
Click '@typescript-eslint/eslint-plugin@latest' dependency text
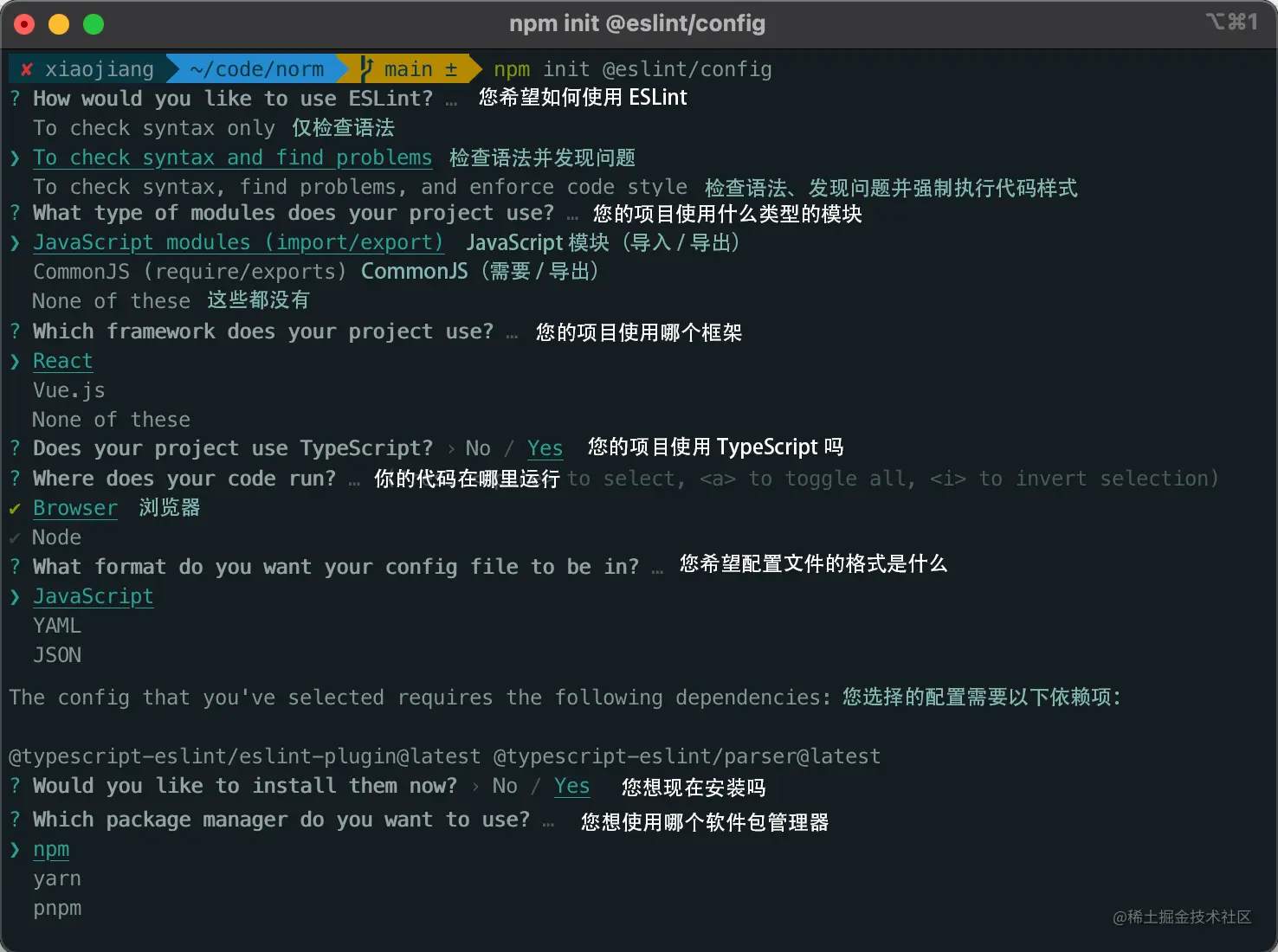pos(244,756)
